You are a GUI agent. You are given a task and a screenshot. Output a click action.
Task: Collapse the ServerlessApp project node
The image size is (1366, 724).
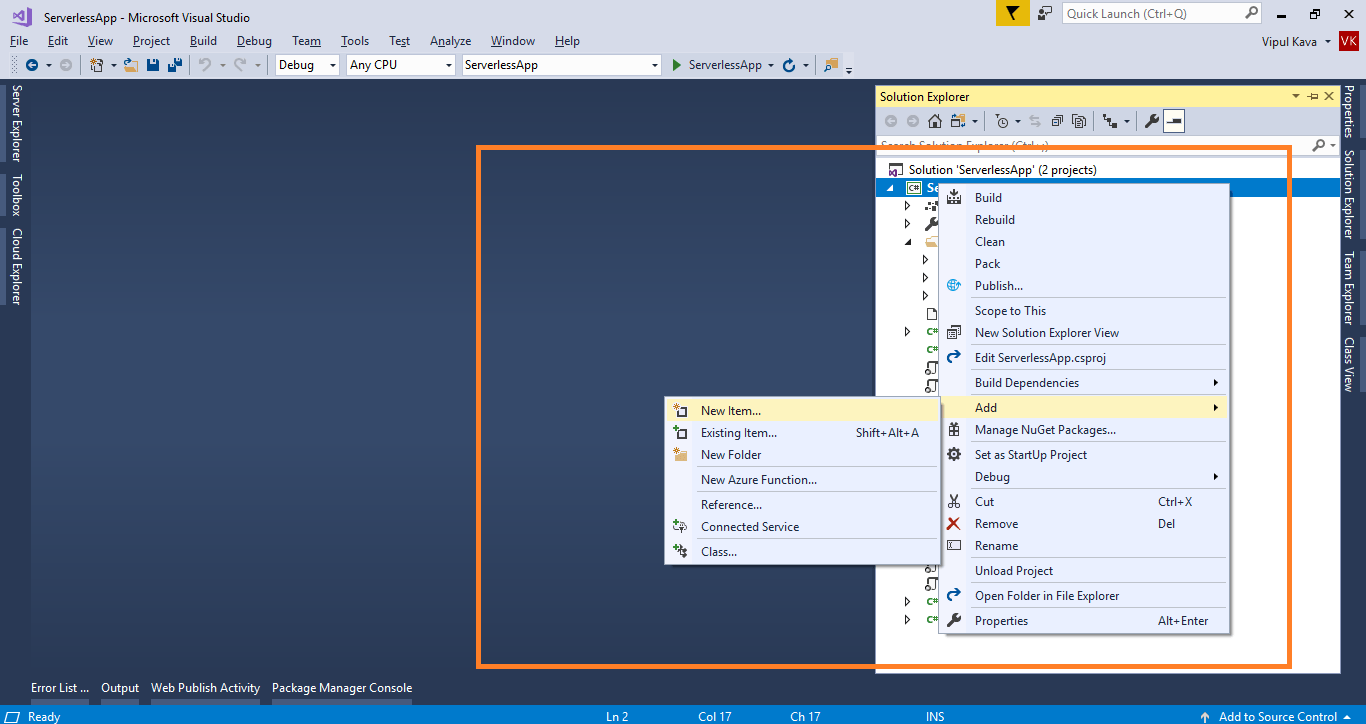pos(890,188)
